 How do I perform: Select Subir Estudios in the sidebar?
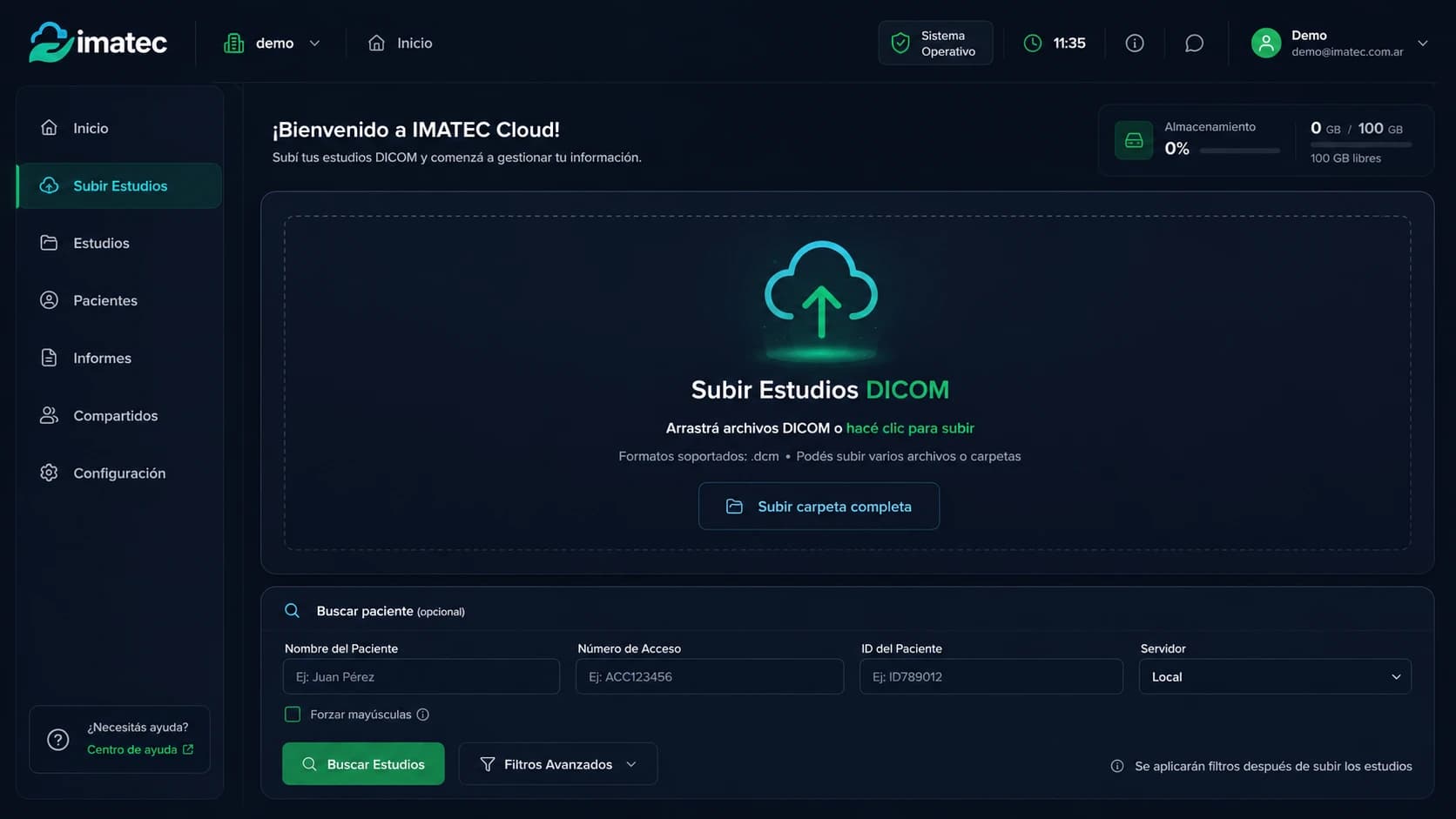pos(119,185)
